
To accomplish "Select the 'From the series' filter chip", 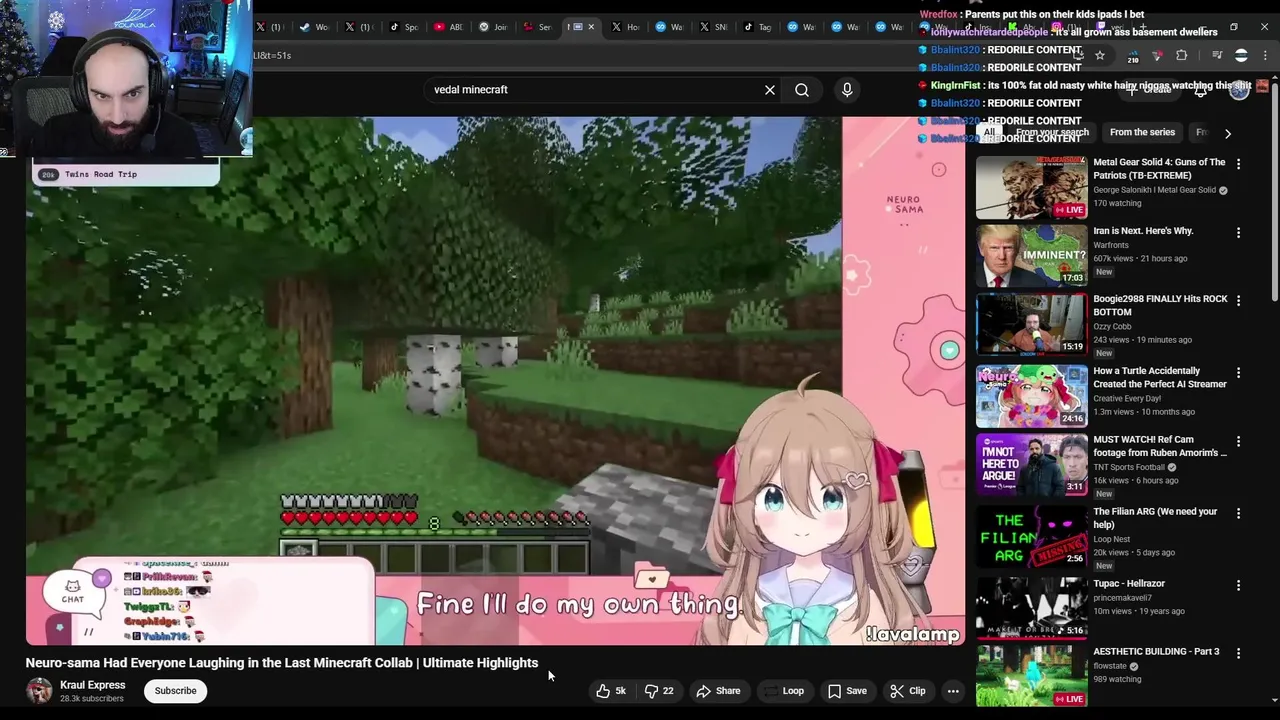I will (x=1142, y=132).
